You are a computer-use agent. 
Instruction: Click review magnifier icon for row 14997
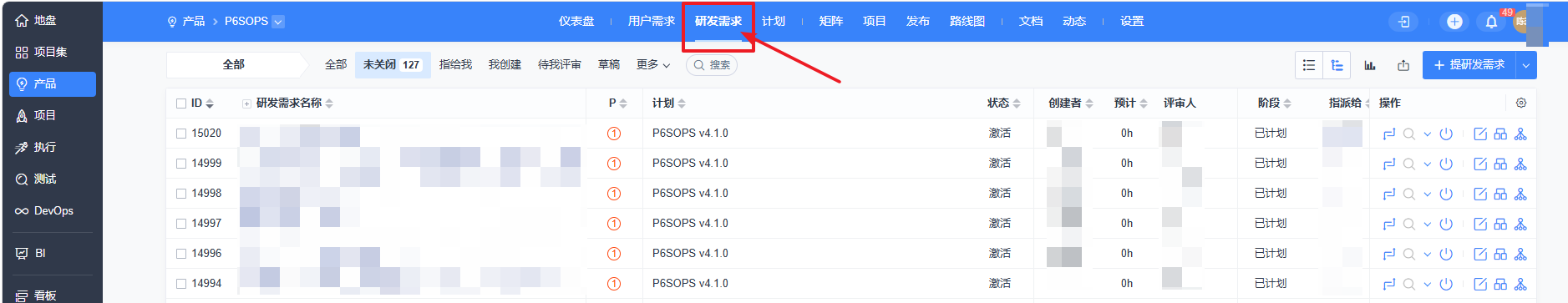[x=1409, y=224]
